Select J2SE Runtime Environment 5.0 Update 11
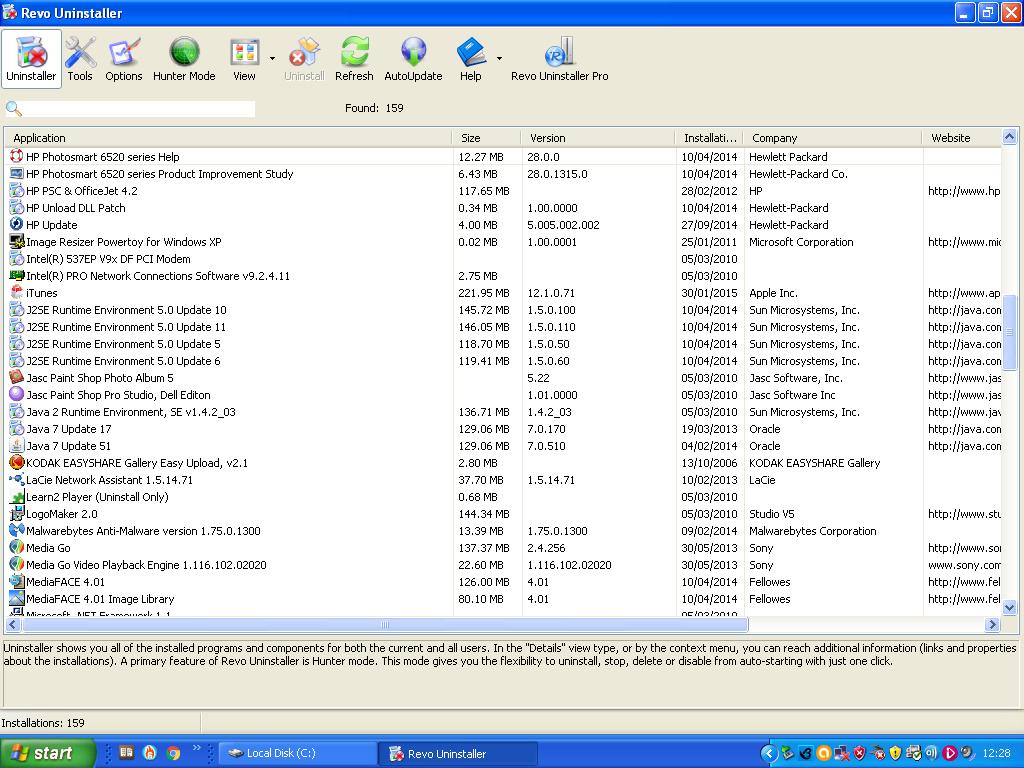 point(126,327)
